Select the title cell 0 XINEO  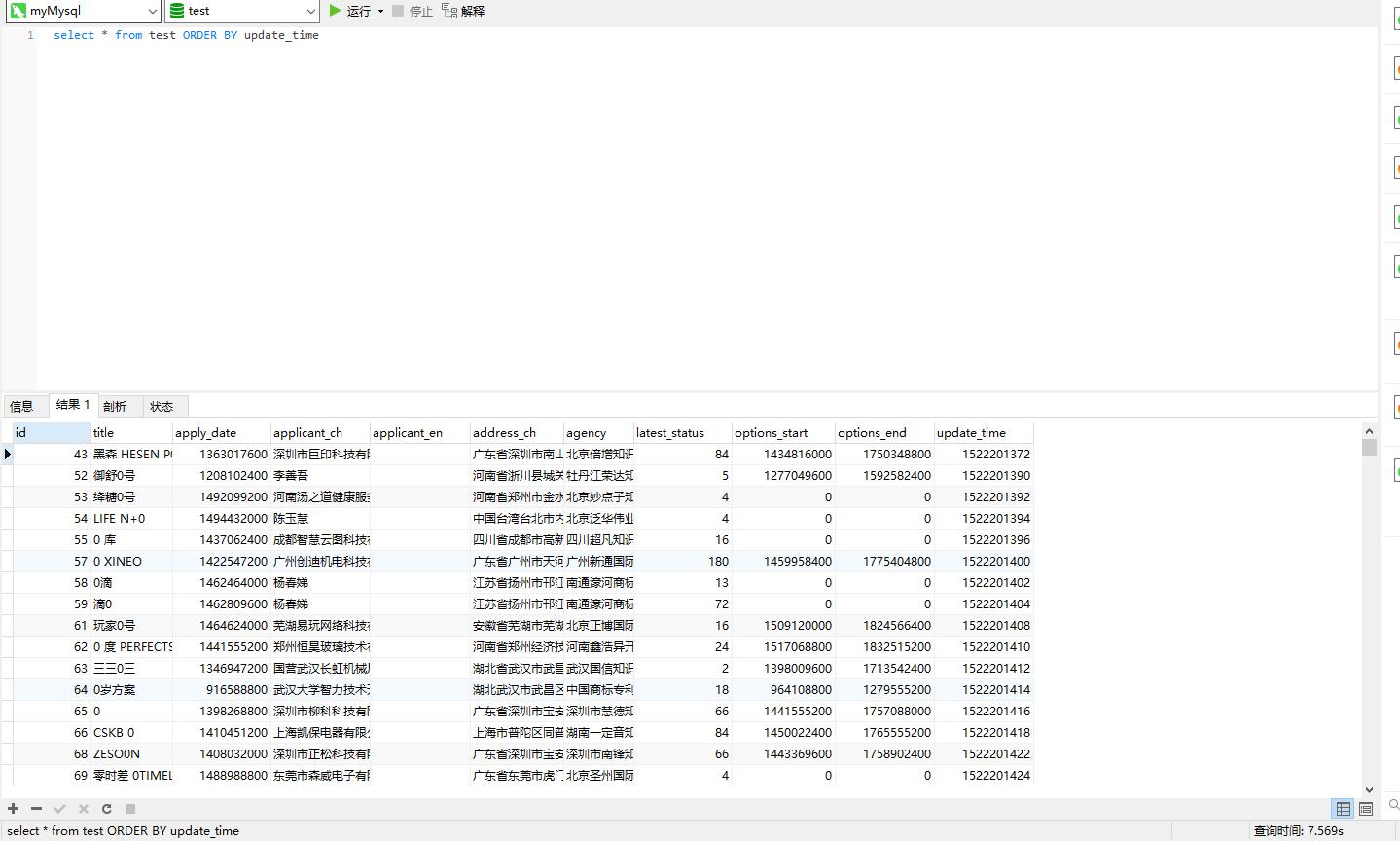(131, 562)
